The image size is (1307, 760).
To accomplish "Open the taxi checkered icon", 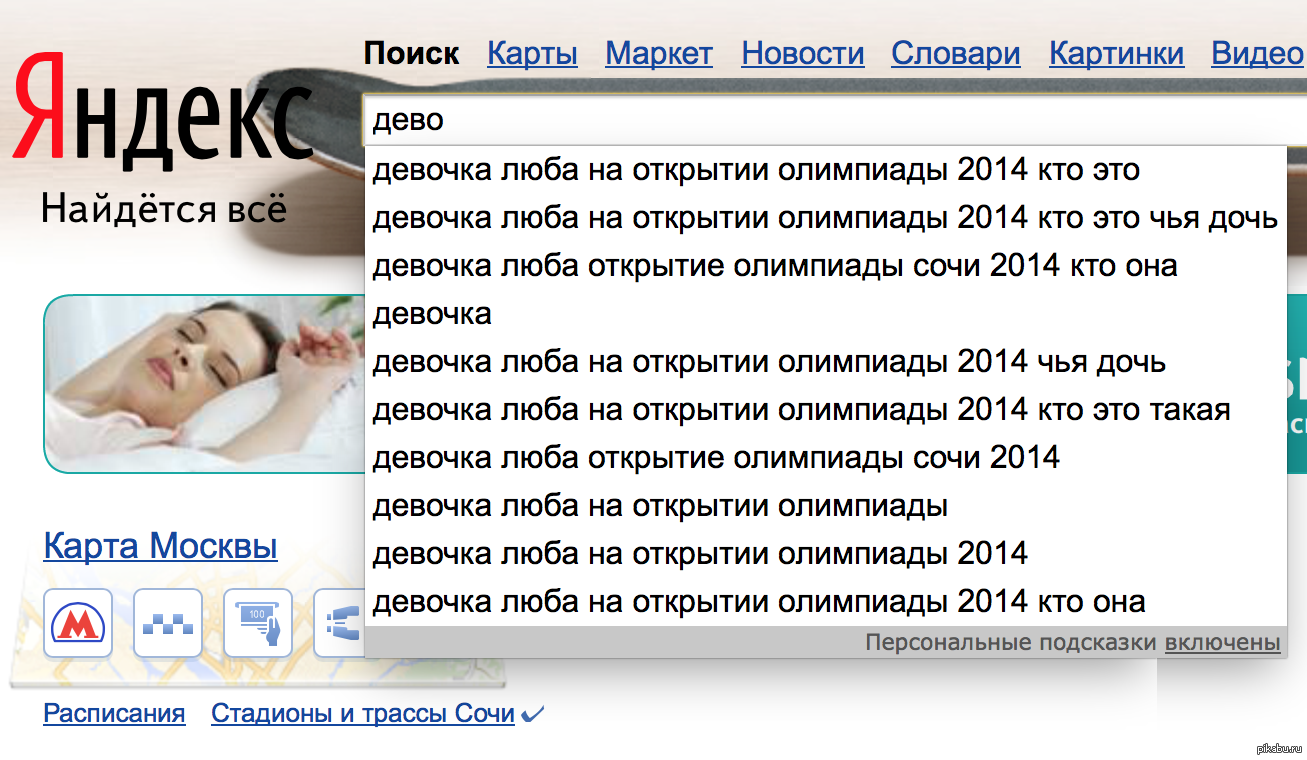I will click(168, 624).
